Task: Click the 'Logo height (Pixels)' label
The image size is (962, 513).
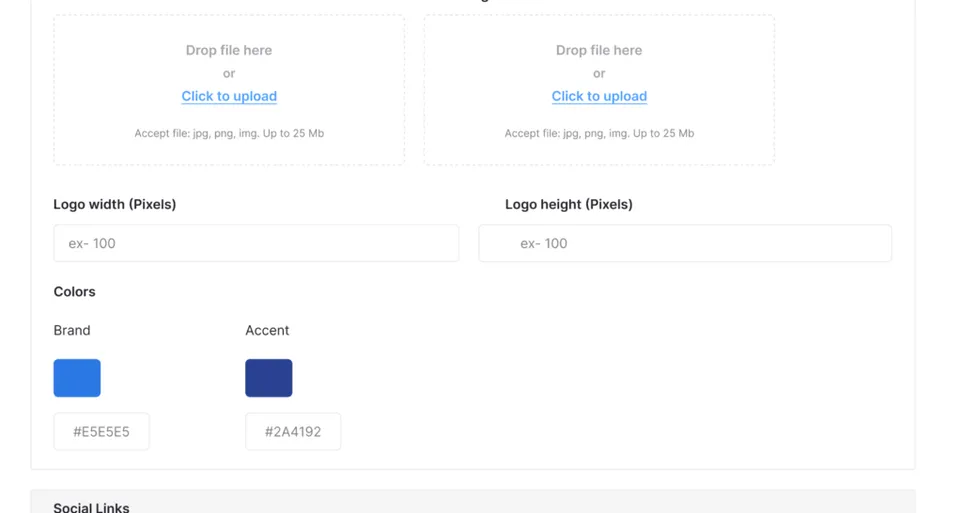Action: [569, 204]
